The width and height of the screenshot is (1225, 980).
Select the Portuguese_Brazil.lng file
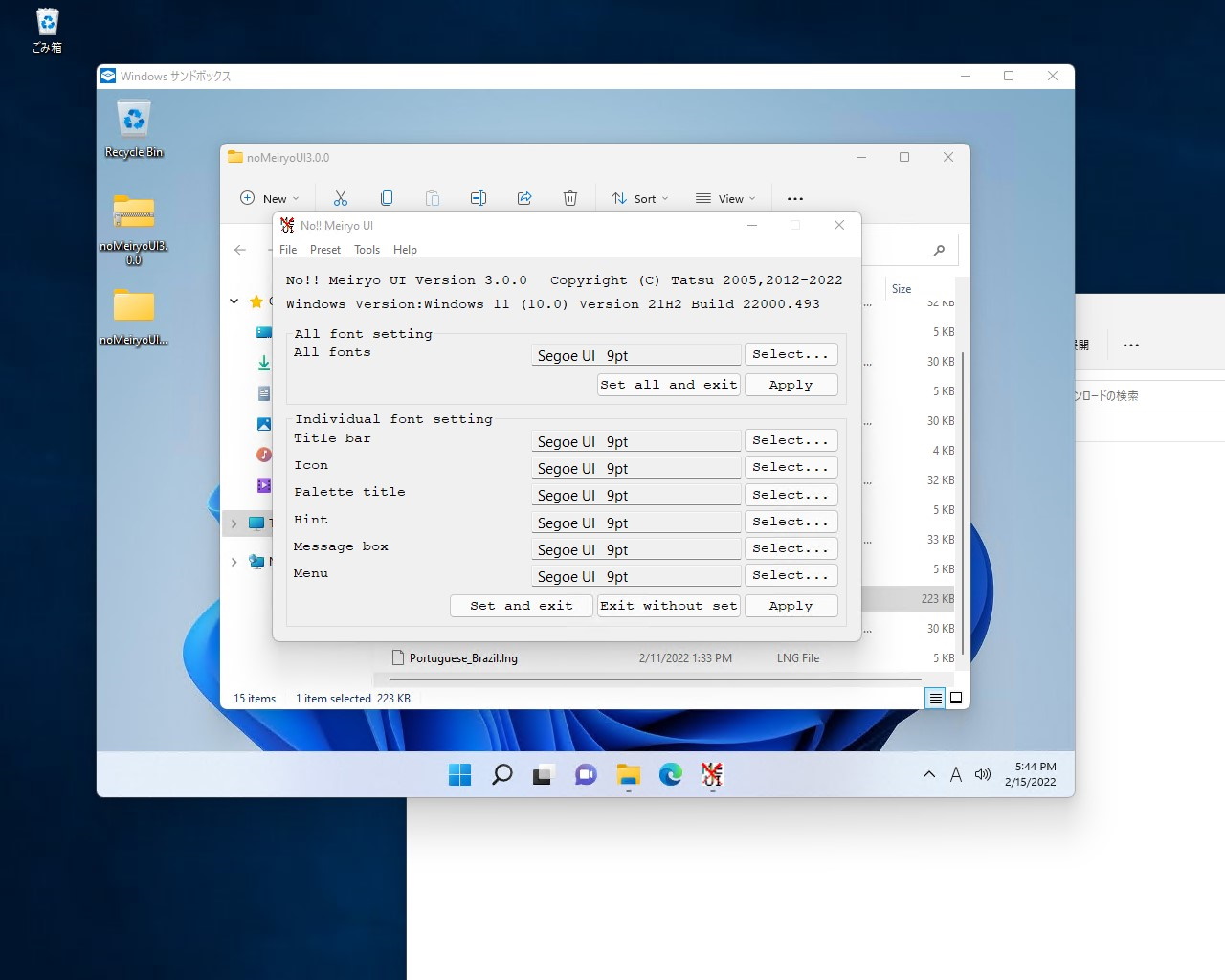coord(463,658)
